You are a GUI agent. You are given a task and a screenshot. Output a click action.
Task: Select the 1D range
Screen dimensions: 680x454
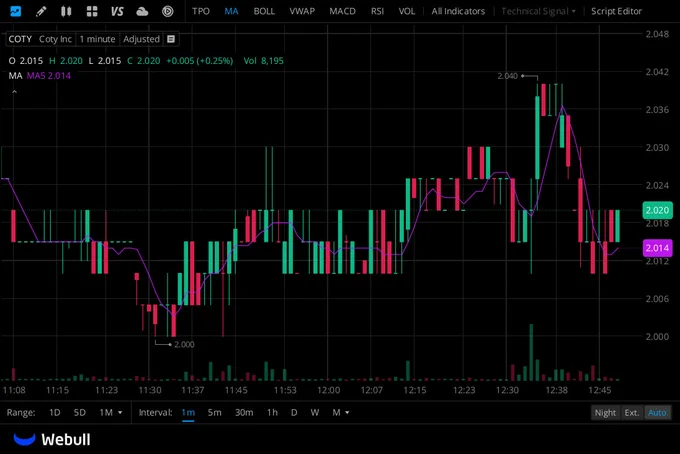coord(55,412)
